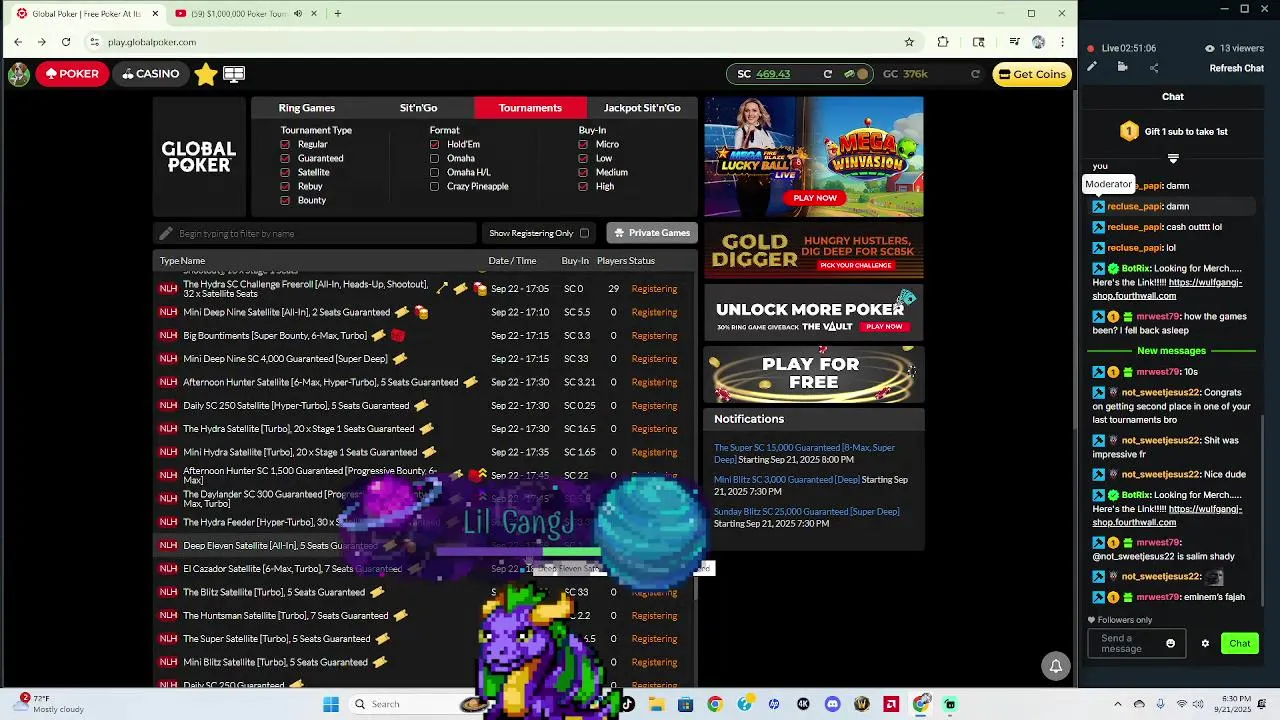Click the Windows Start button
1280x720 pixels.
331,704
